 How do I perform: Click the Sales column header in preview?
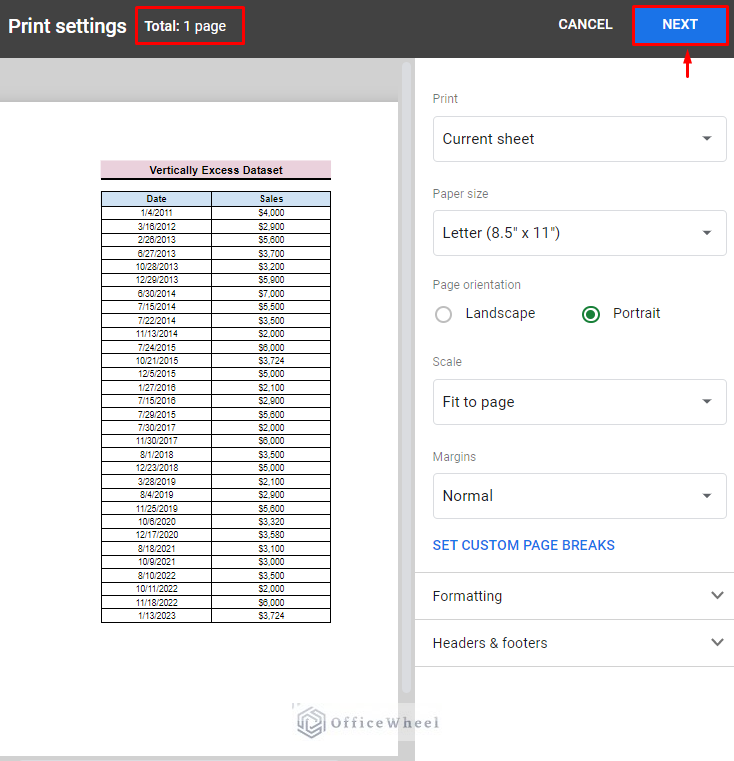pos(271,199)
